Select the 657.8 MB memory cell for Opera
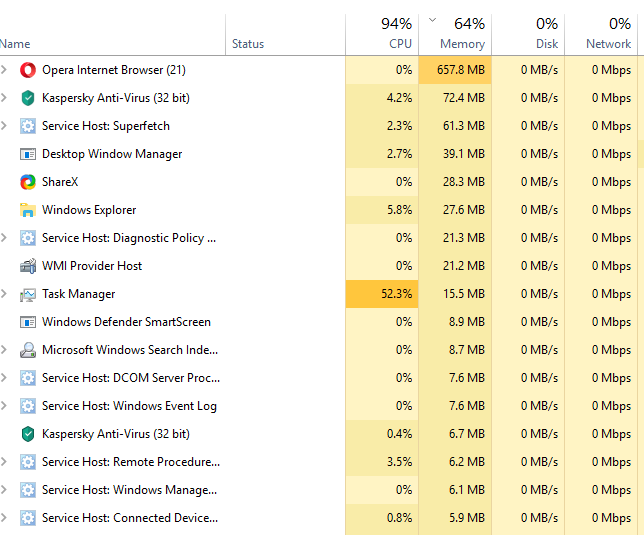This screenshot has width=644, height=535. click(460, 70)
